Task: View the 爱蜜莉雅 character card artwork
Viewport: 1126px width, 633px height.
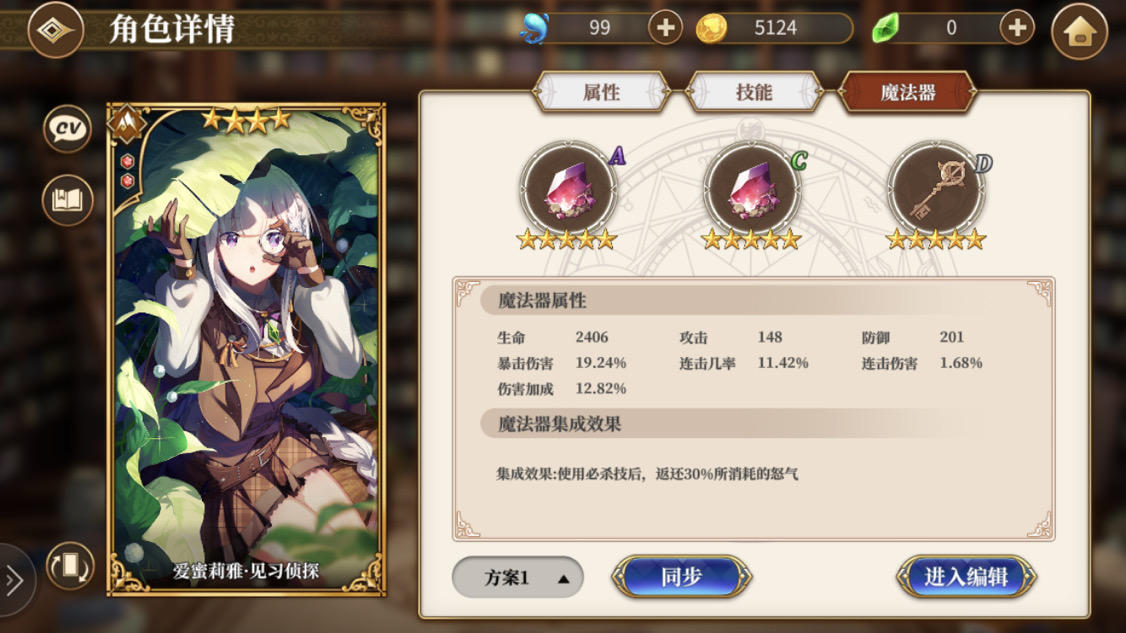Action: point(246,349)
